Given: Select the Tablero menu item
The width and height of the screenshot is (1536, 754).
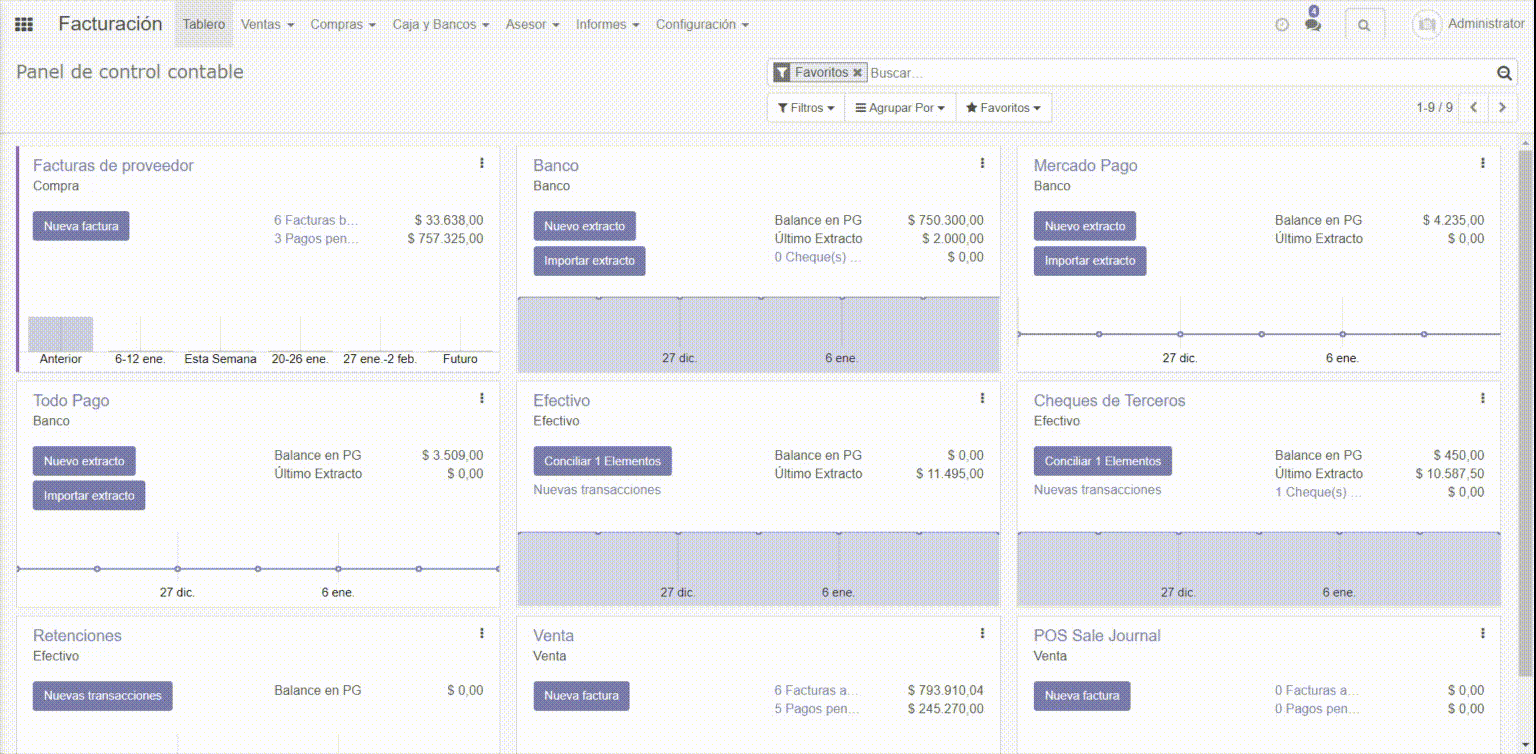Looking at the screenshot, I should [x=204, y=24].
